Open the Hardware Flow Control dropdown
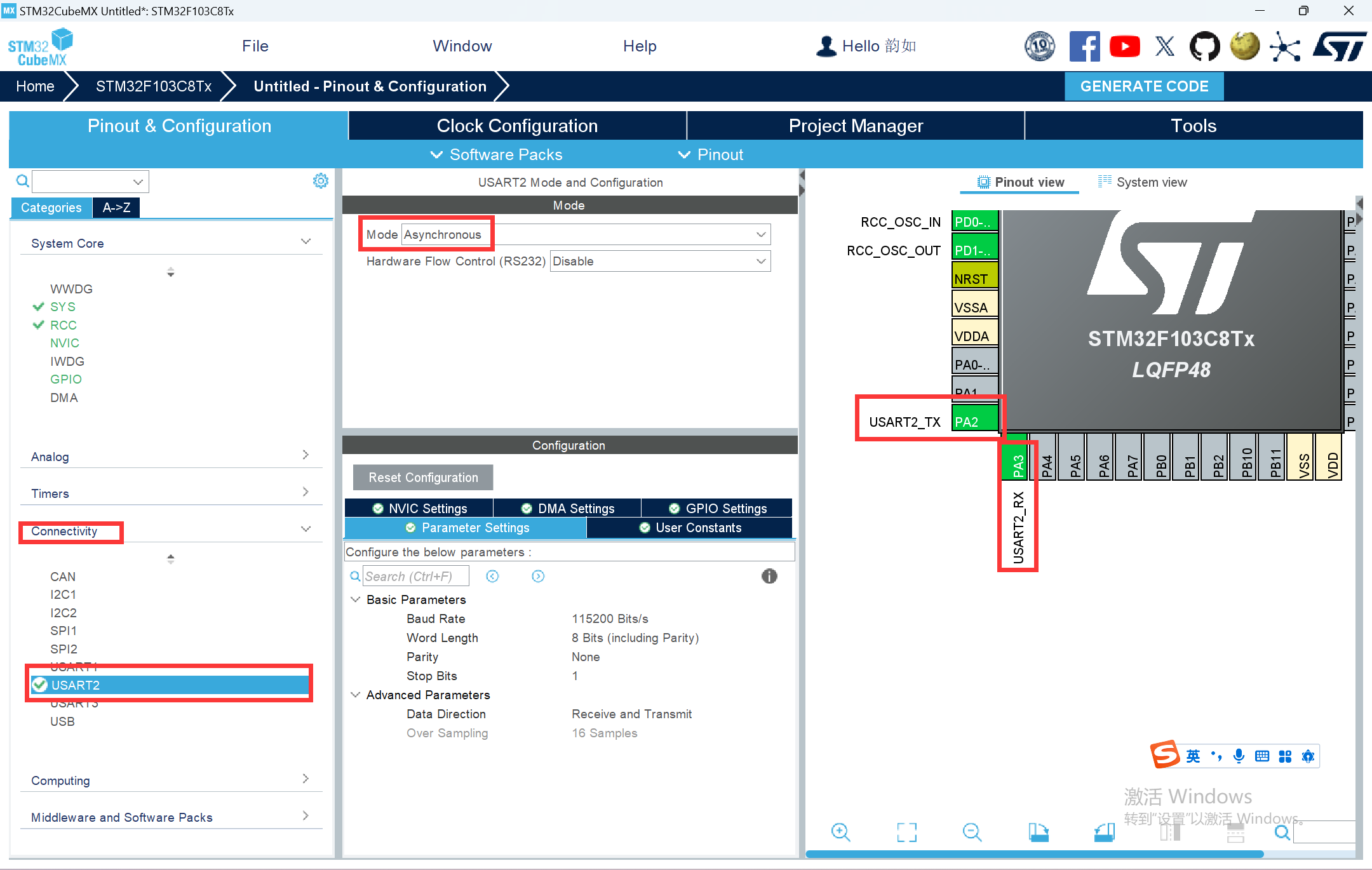1372x870 pixels. pyautogui.click(x=660, y=261)
